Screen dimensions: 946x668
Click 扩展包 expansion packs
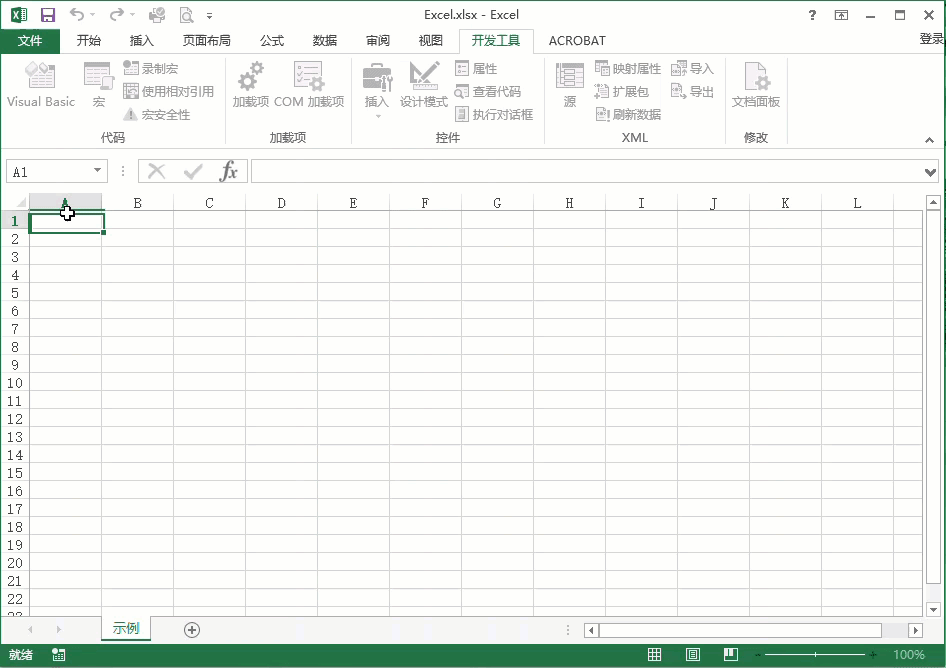click(x=622, y=91)
